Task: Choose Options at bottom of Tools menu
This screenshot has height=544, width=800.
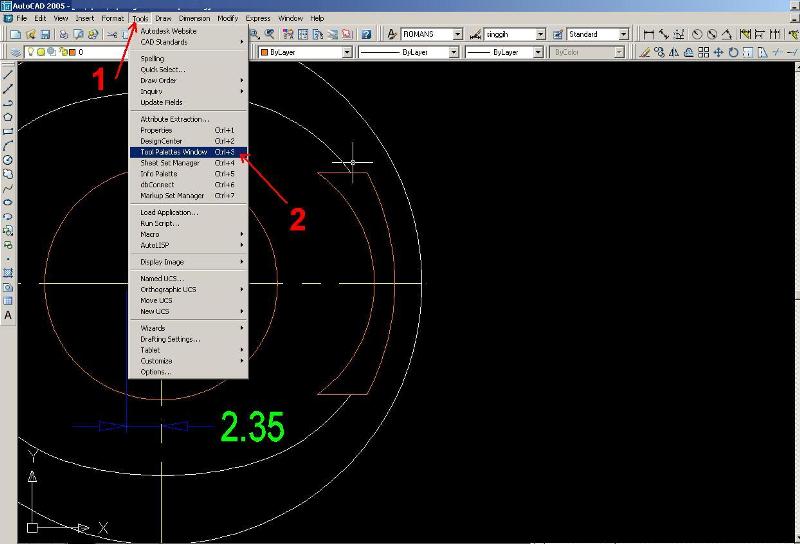Action: coord(188,372)
